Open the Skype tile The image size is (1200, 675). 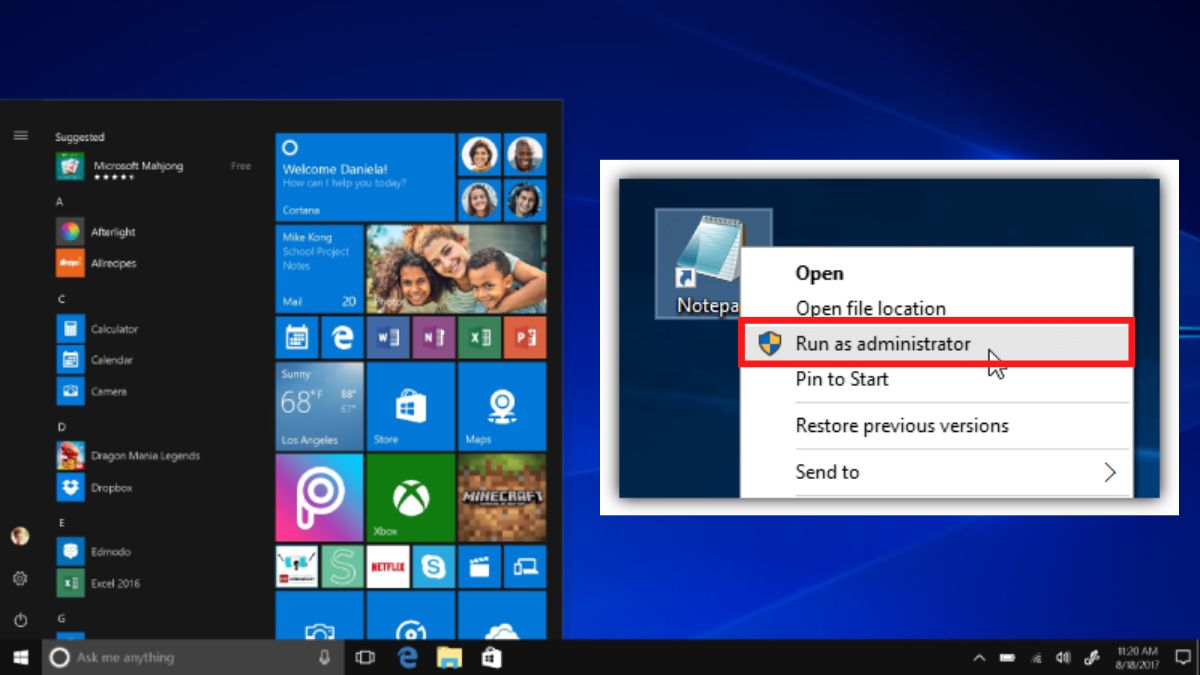point(433,567)
